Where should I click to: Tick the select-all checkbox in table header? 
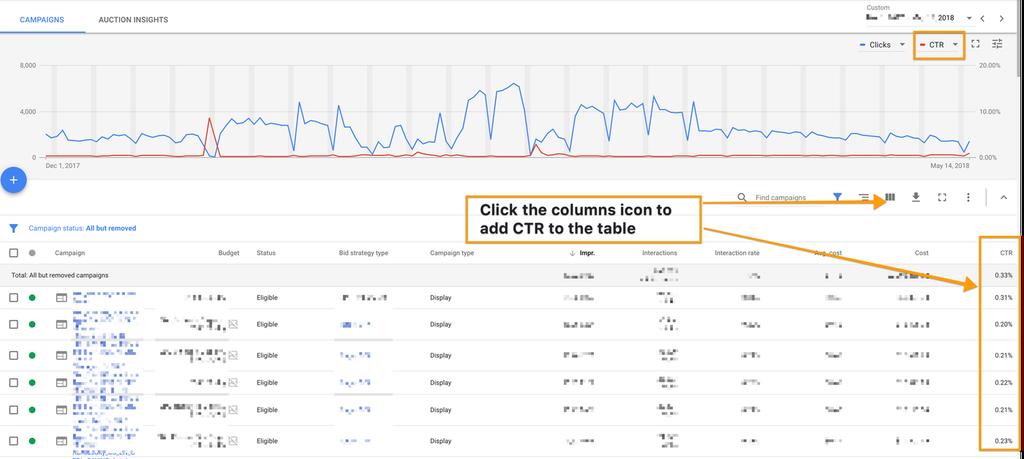pyautogui.click(x=14, y=253)
